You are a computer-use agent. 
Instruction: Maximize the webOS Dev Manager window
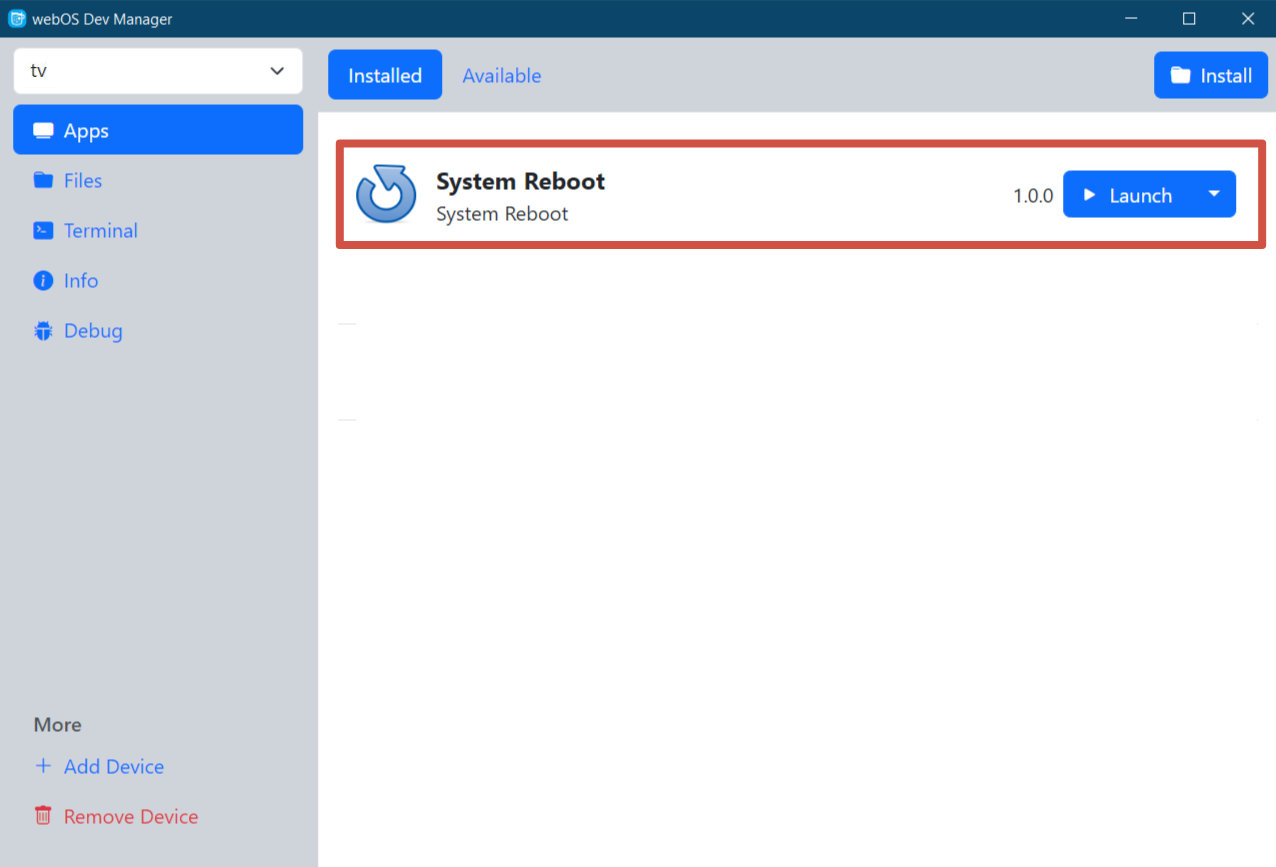(1189, 19)
